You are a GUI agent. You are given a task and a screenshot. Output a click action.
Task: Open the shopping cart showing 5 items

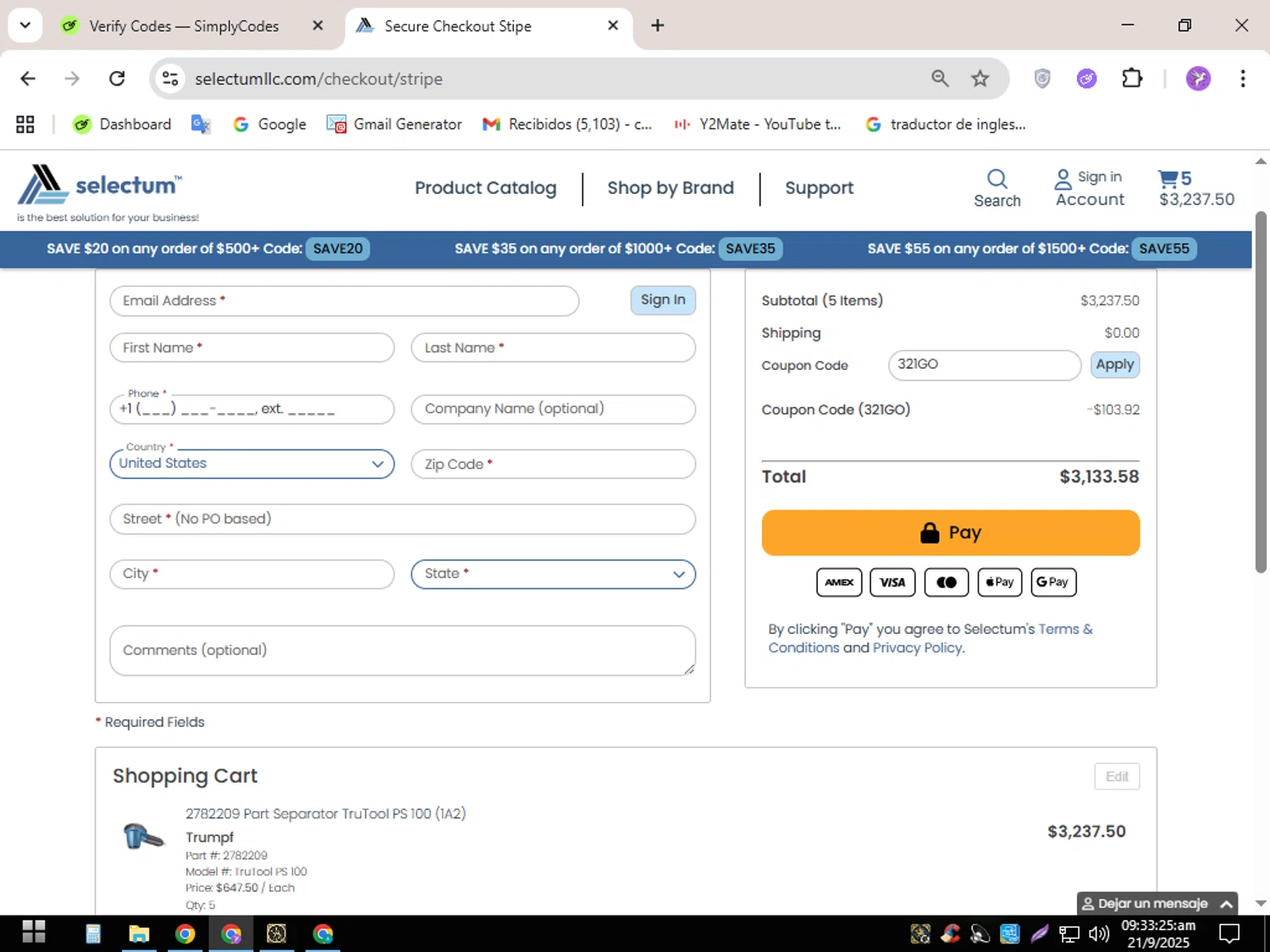pos(1196,188)
